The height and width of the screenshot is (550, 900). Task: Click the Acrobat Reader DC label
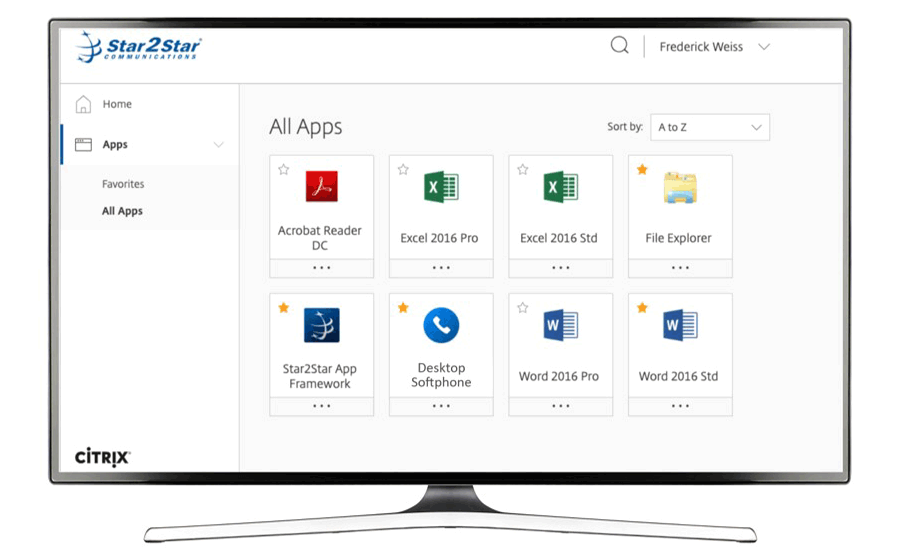pos(320,238)
